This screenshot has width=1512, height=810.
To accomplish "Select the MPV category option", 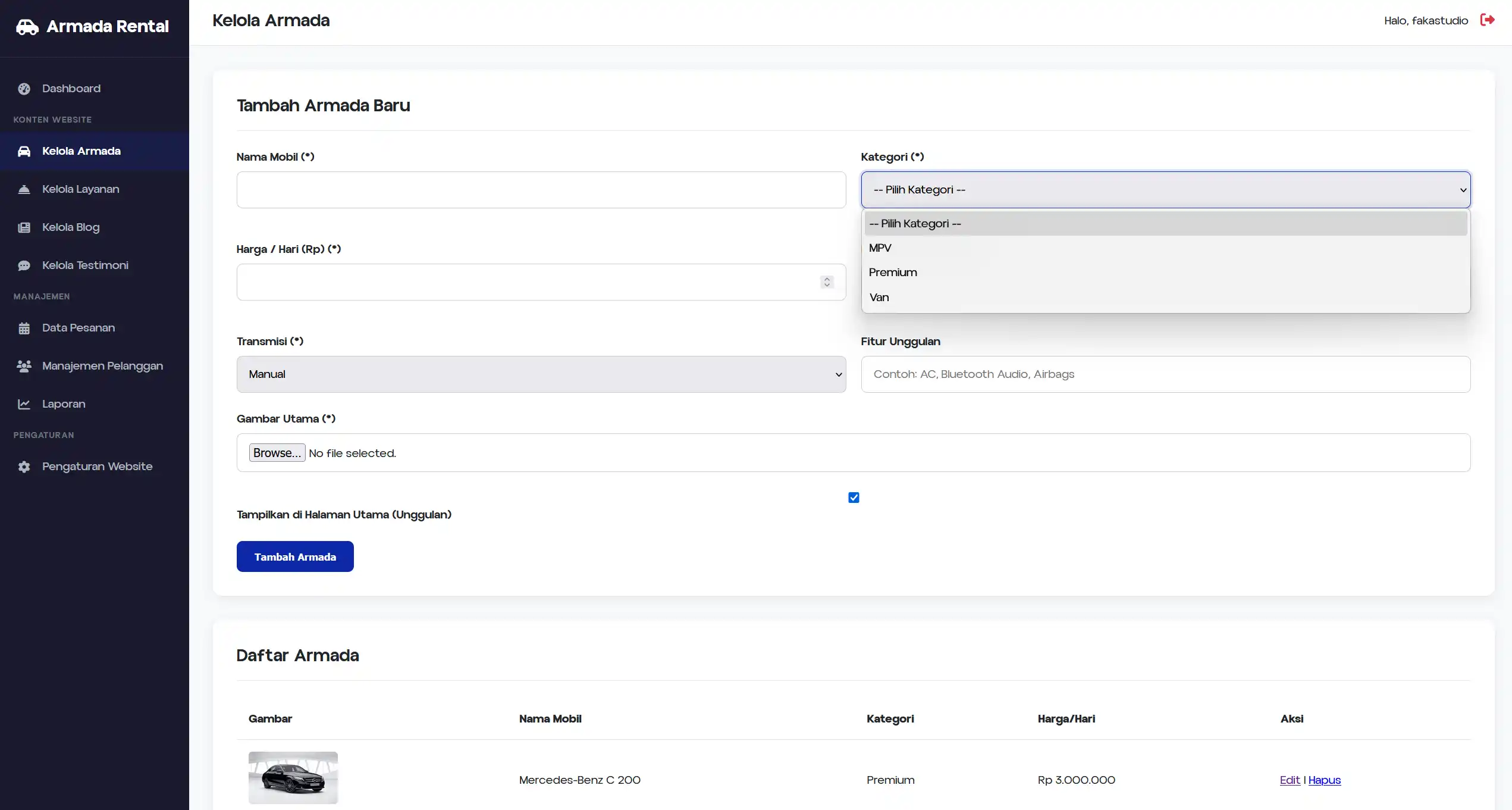I will pos(880,248).
